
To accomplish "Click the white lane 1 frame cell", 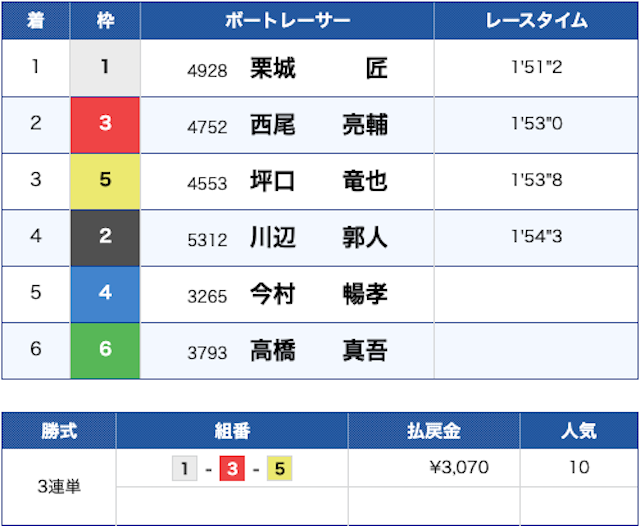I will 105,68.
